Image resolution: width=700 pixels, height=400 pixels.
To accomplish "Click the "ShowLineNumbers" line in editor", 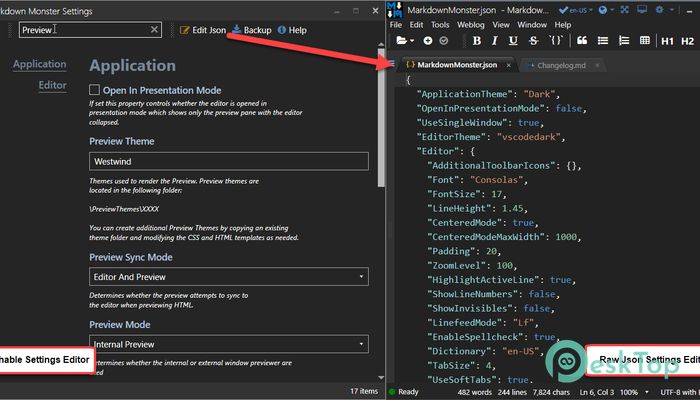I will 493,294.
